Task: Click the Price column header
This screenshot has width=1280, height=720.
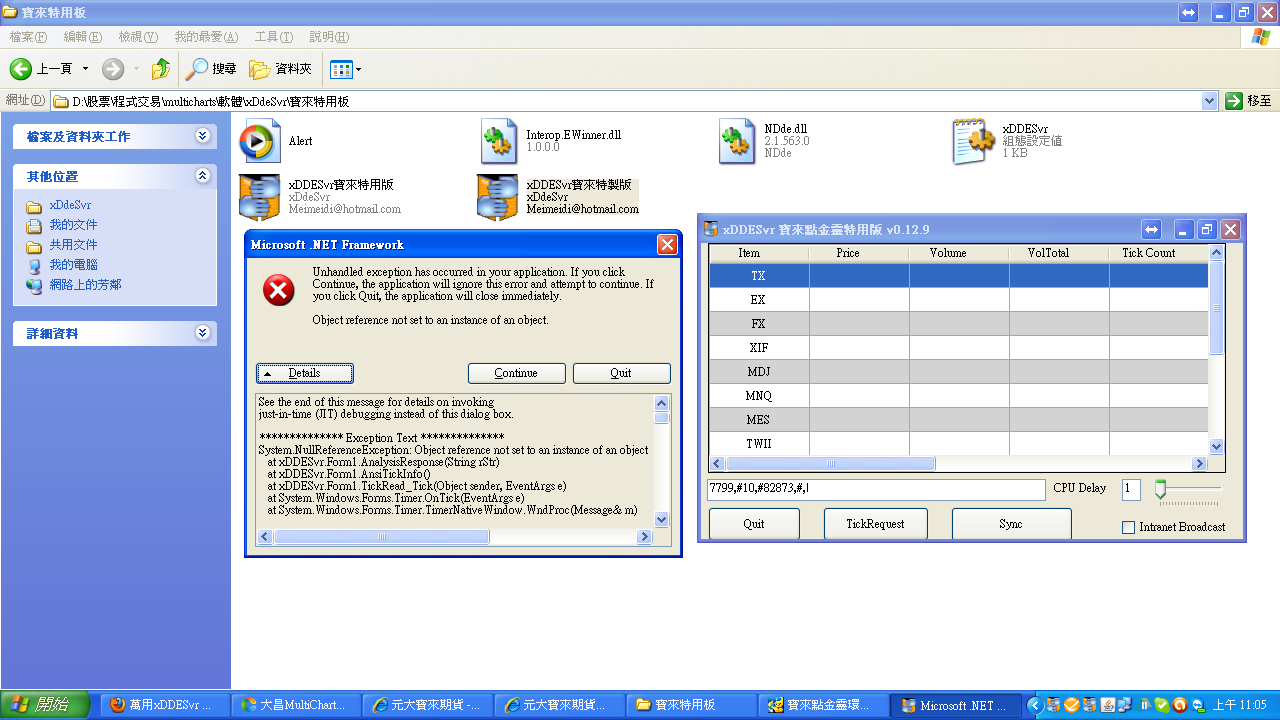Action: click(858, 253)
